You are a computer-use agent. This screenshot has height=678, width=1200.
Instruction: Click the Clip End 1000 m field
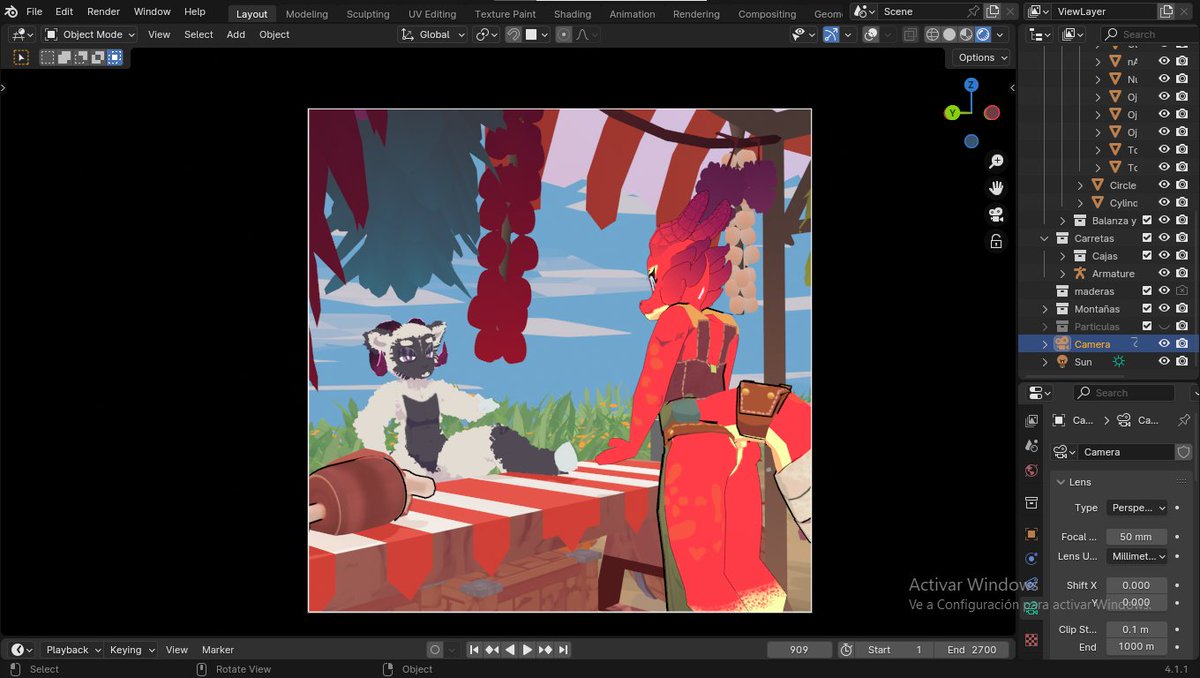(x=1136, y=647)
